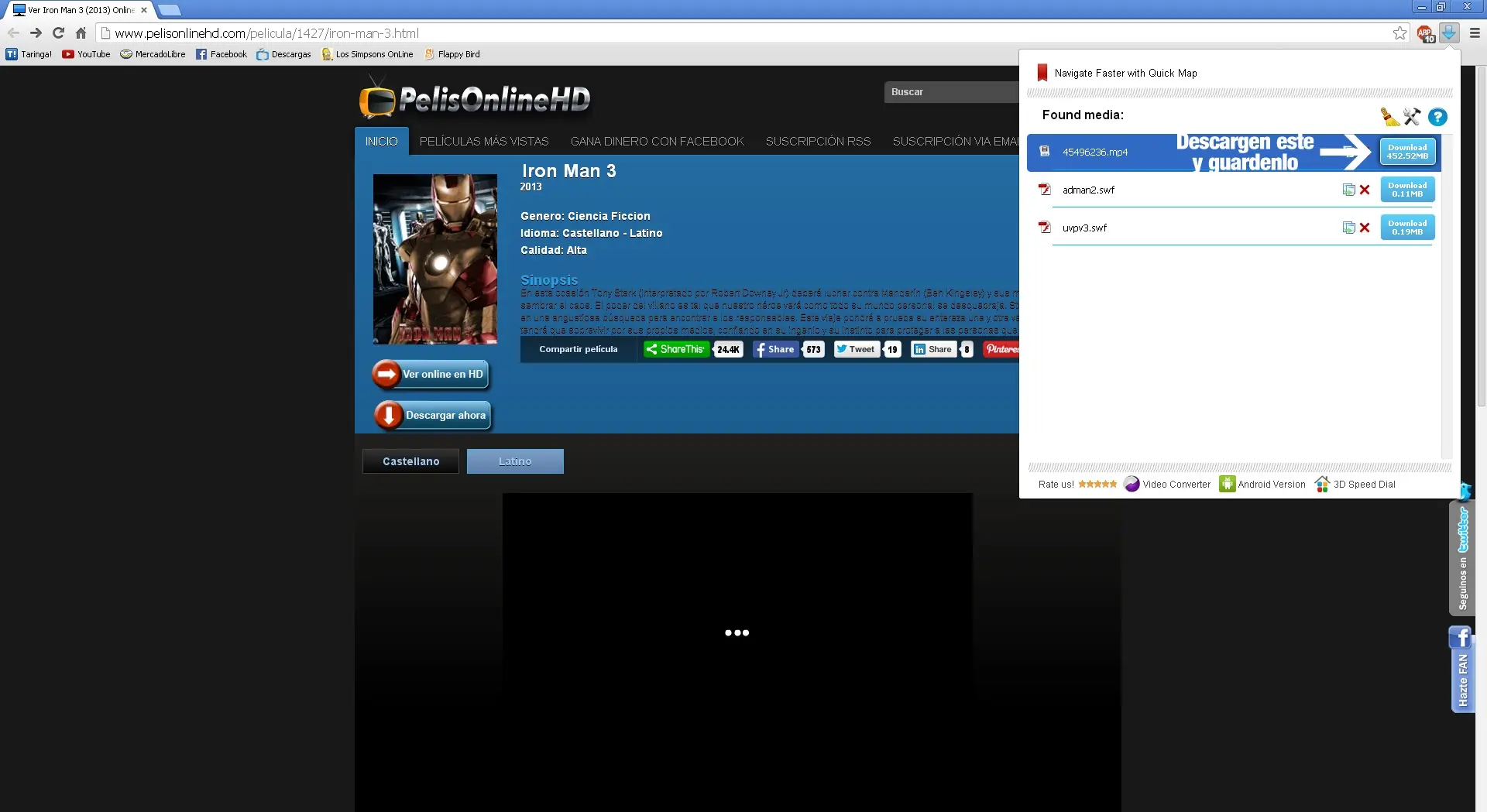Clear found media with the broom icon

[x=1389, y=116]
